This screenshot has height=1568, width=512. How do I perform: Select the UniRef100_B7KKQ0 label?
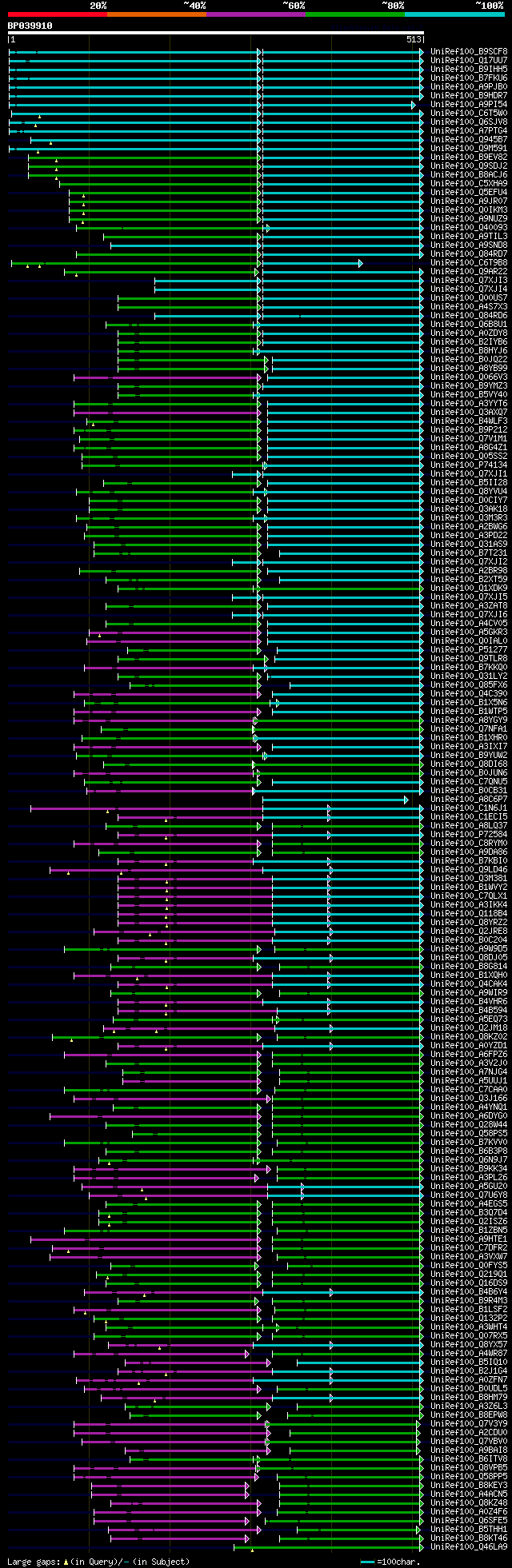(469, 667)
